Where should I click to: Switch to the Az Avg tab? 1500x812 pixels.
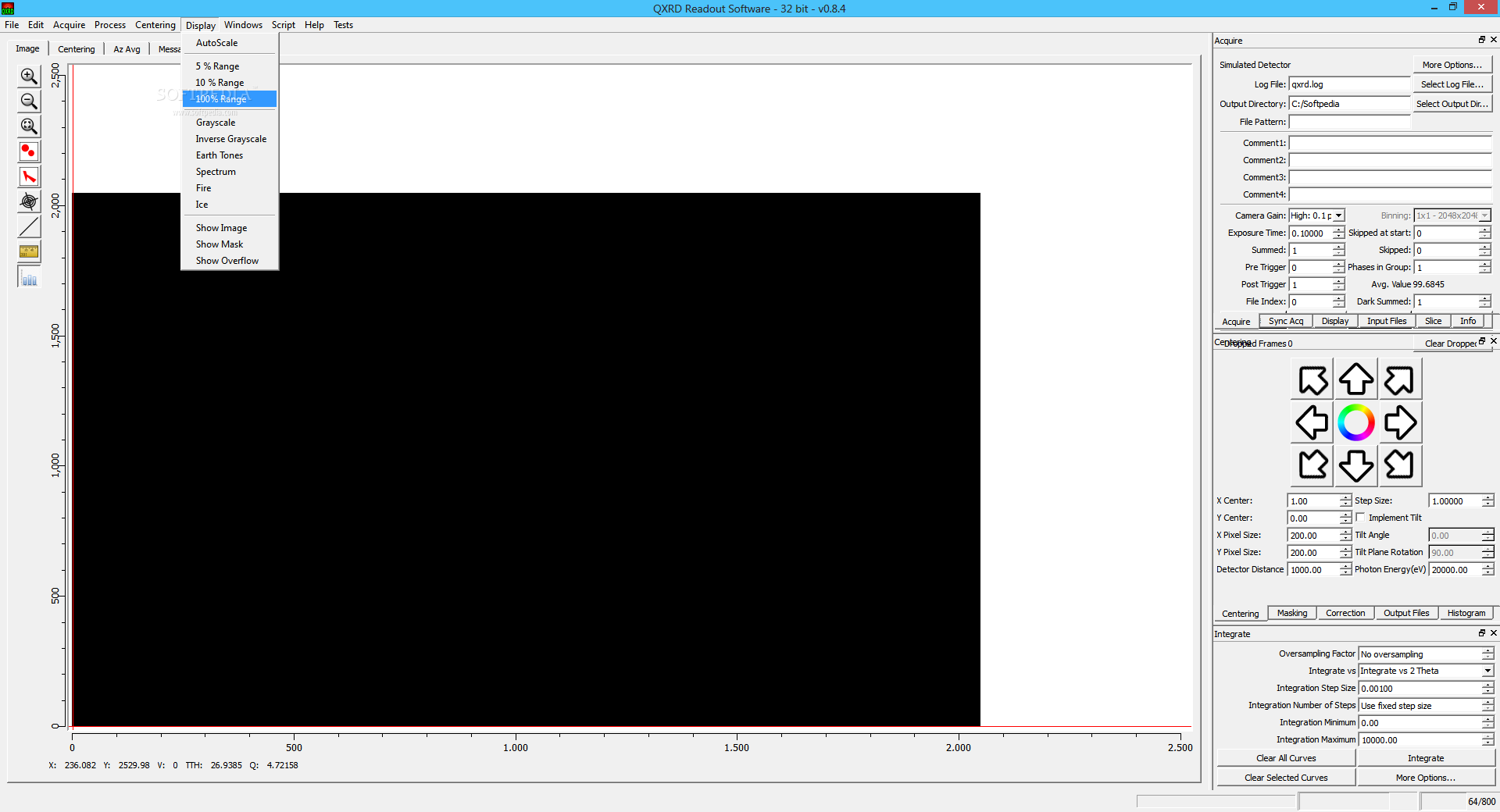point(127,49)
